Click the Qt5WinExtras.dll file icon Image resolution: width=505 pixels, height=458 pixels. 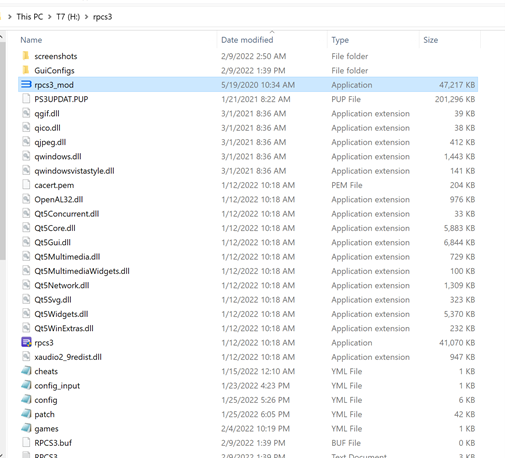pyautogui.click(x=26, y=328)
